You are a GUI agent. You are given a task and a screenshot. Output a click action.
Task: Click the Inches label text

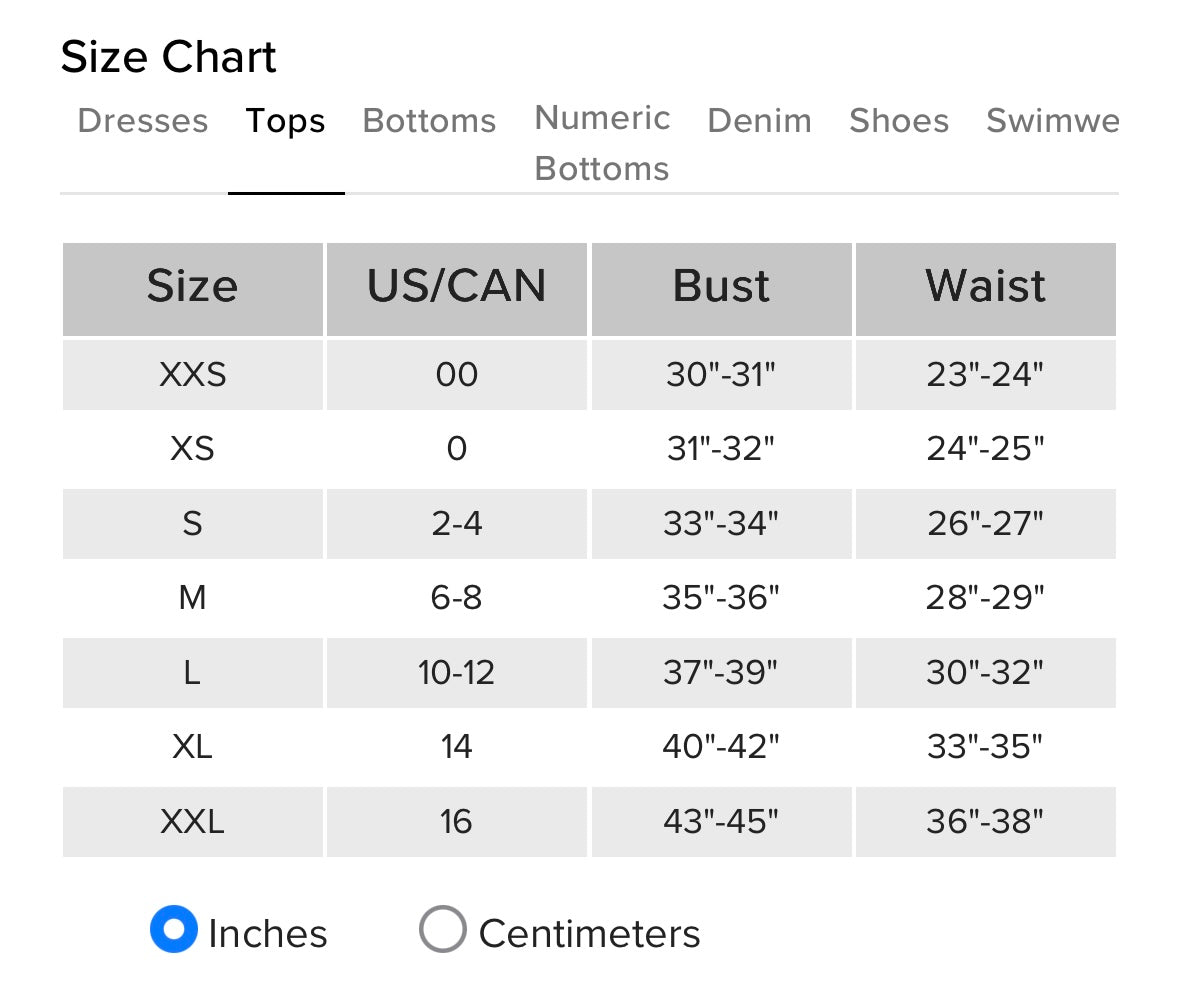coord(268,934)
